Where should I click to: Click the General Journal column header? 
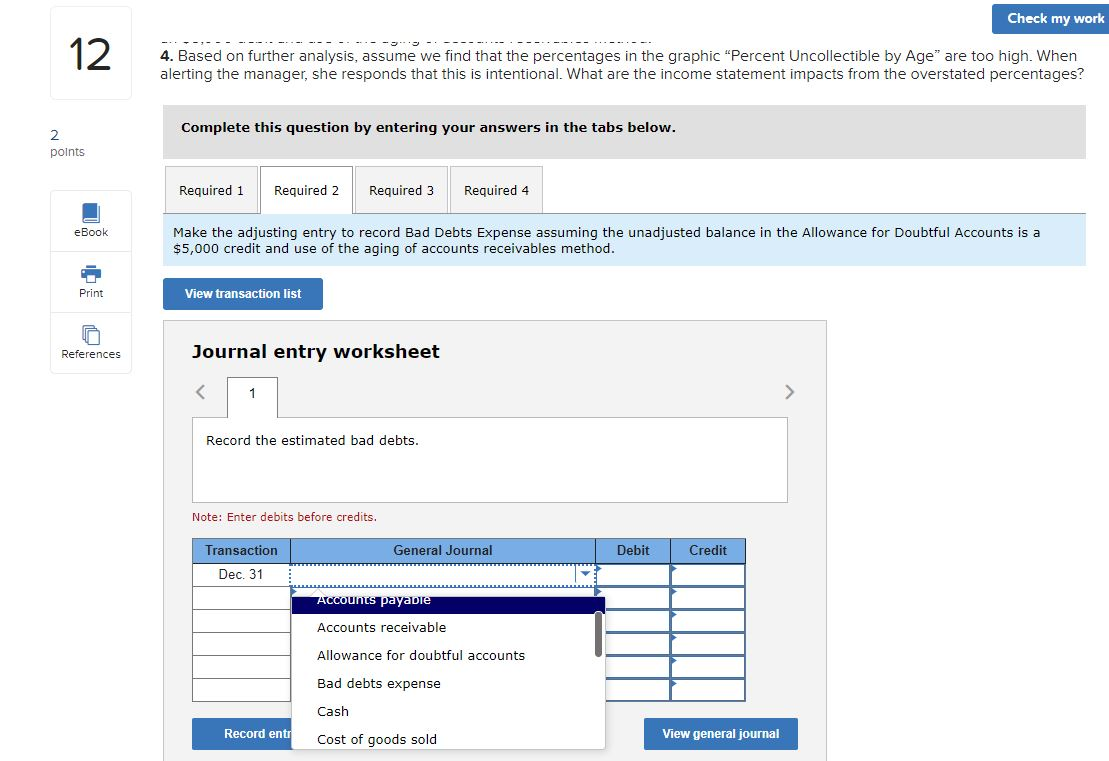(443, 550)
